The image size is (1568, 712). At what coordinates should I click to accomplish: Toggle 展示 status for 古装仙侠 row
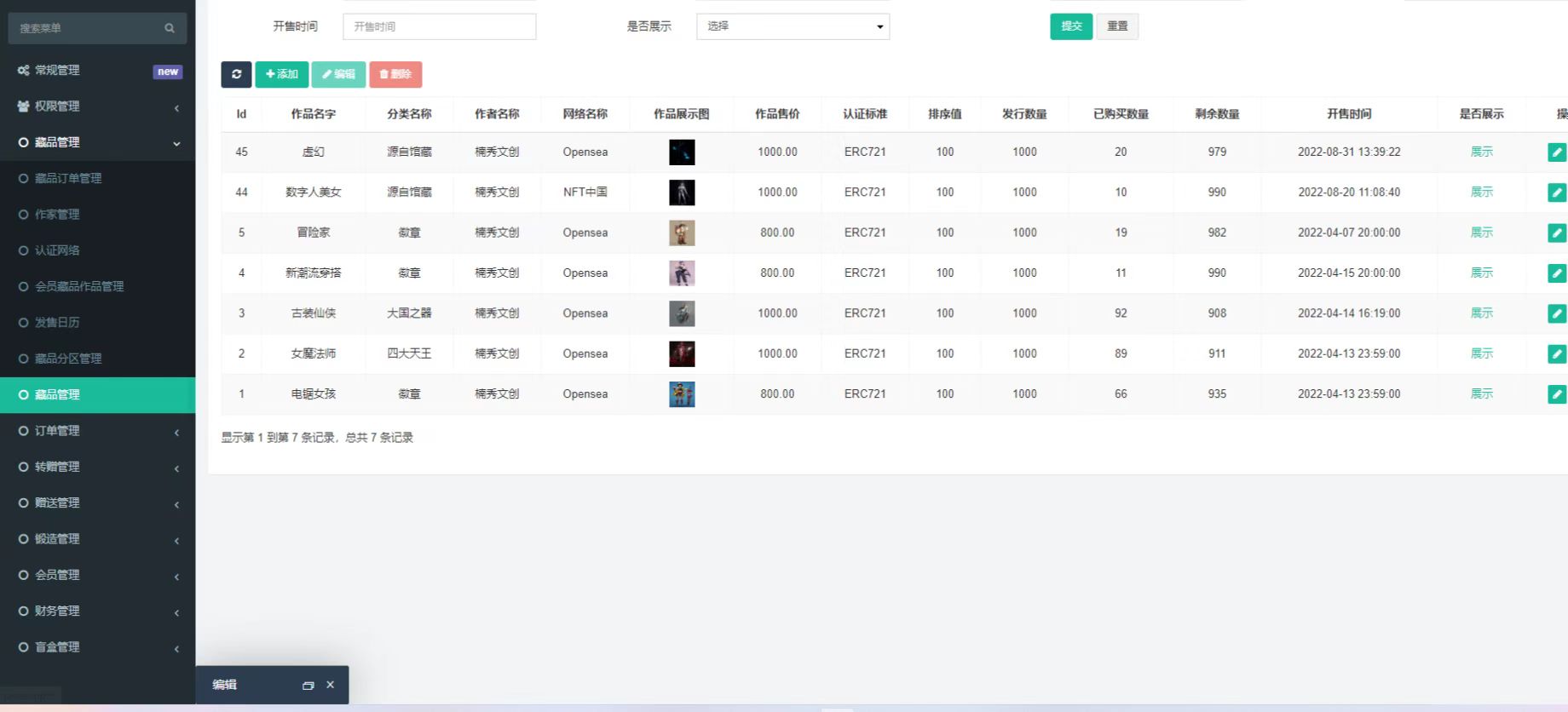1481,313
